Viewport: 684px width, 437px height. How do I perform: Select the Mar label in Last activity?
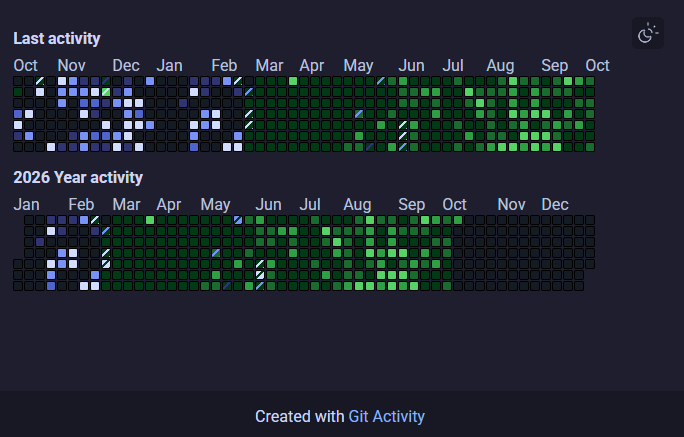pos(270,66)
